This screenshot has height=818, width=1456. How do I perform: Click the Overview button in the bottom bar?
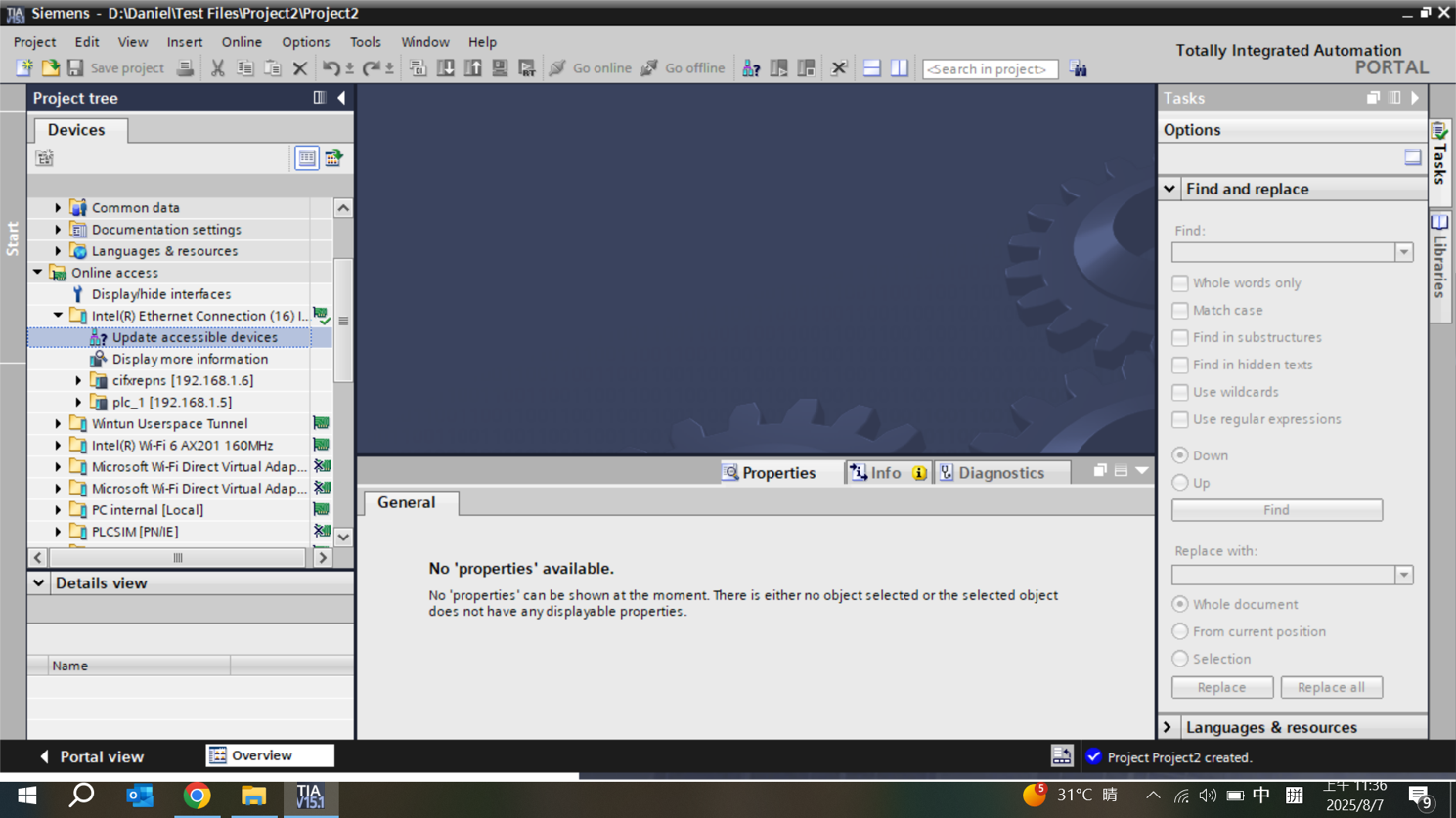pyautogui.click(x=270, y=755)
